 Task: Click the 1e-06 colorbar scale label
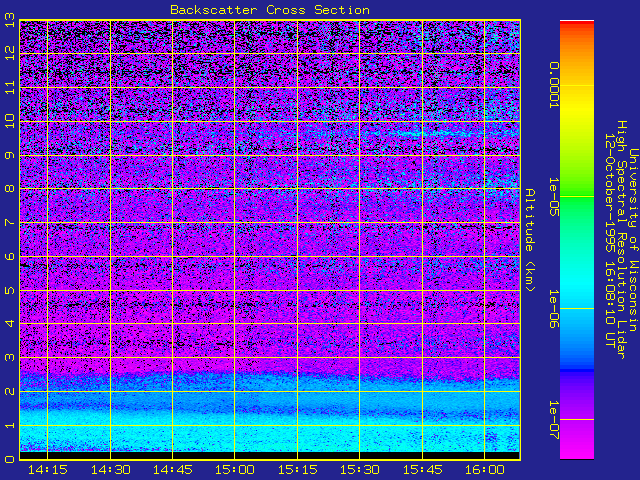pyautogui.click(x=553, y=309)
